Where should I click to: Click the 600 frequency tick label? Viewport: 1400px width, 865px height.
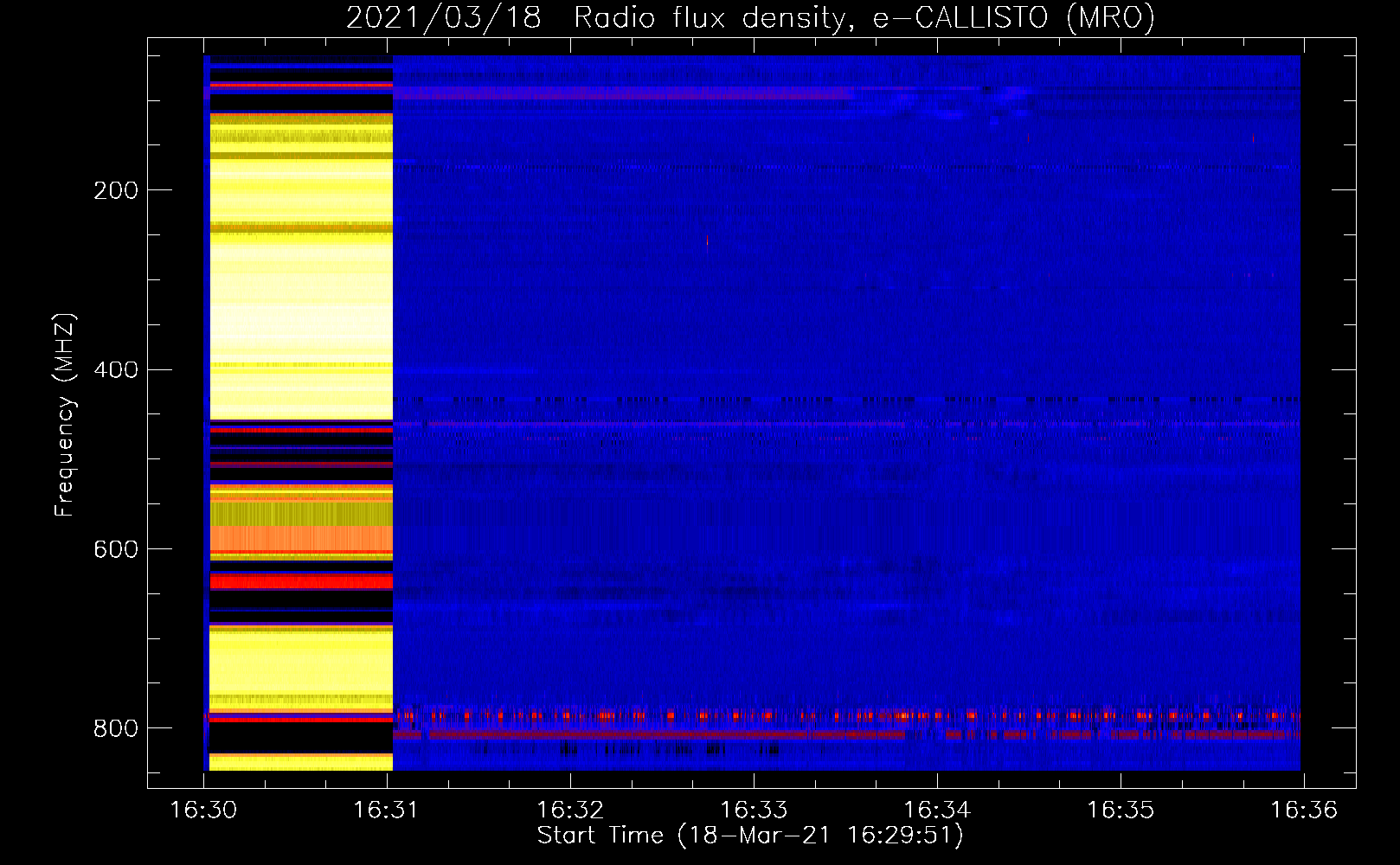click(x=116, y=549)
